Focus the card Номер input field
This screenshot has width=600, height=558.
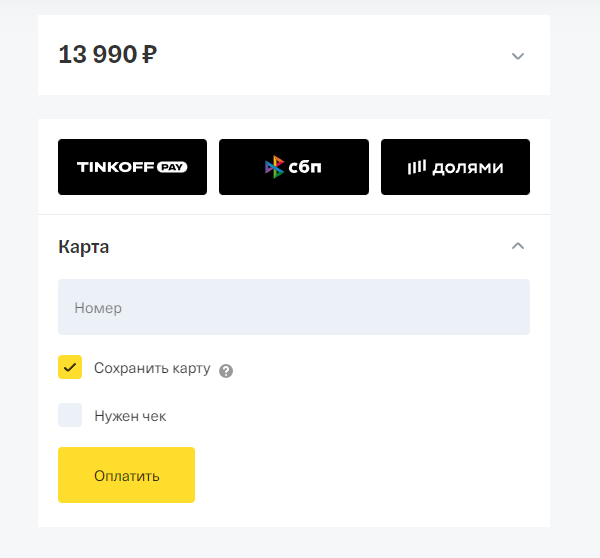pyautogui.click(x=294, y=307)
